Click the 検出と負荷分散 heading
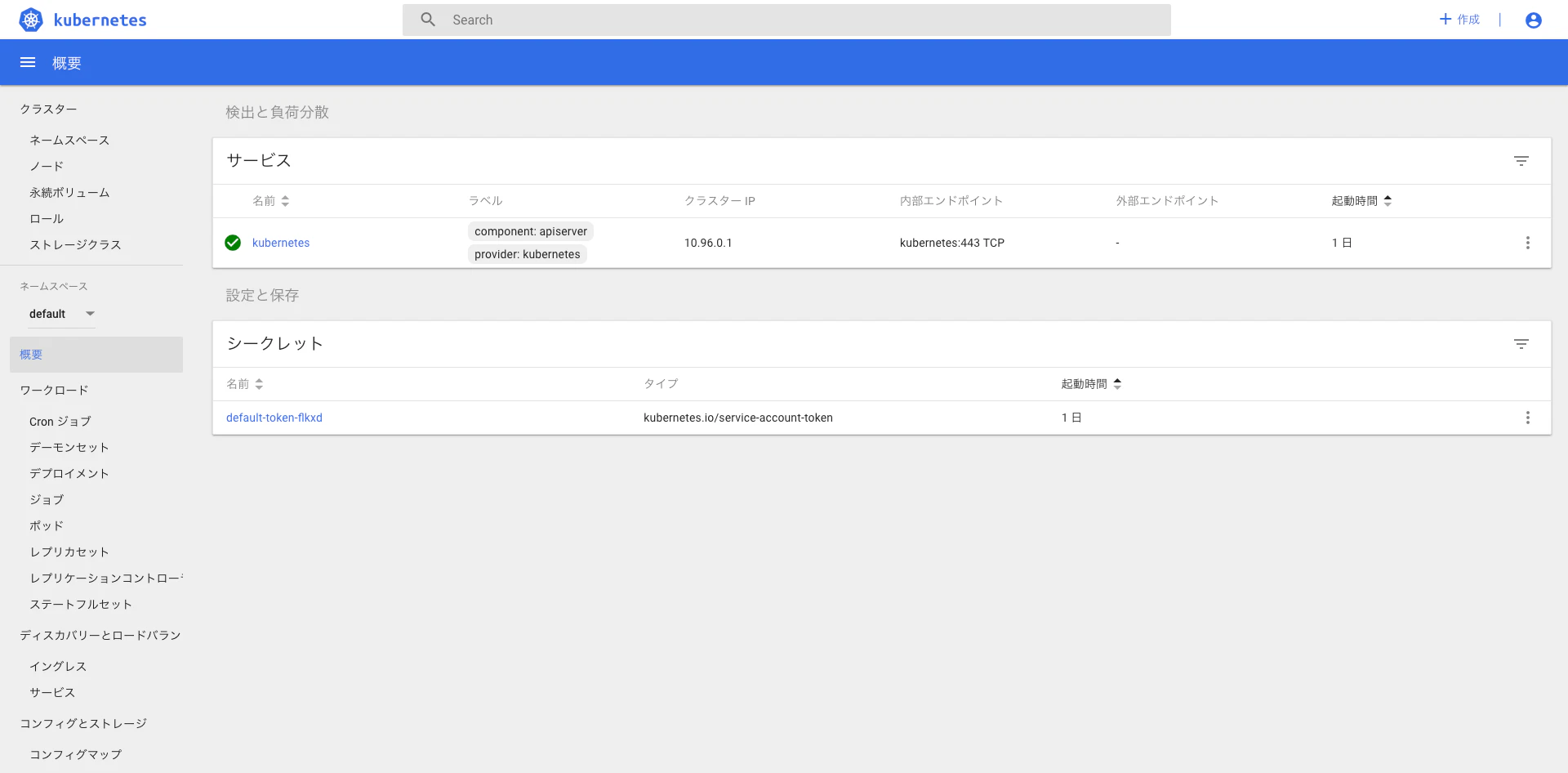 pos(278,113)
